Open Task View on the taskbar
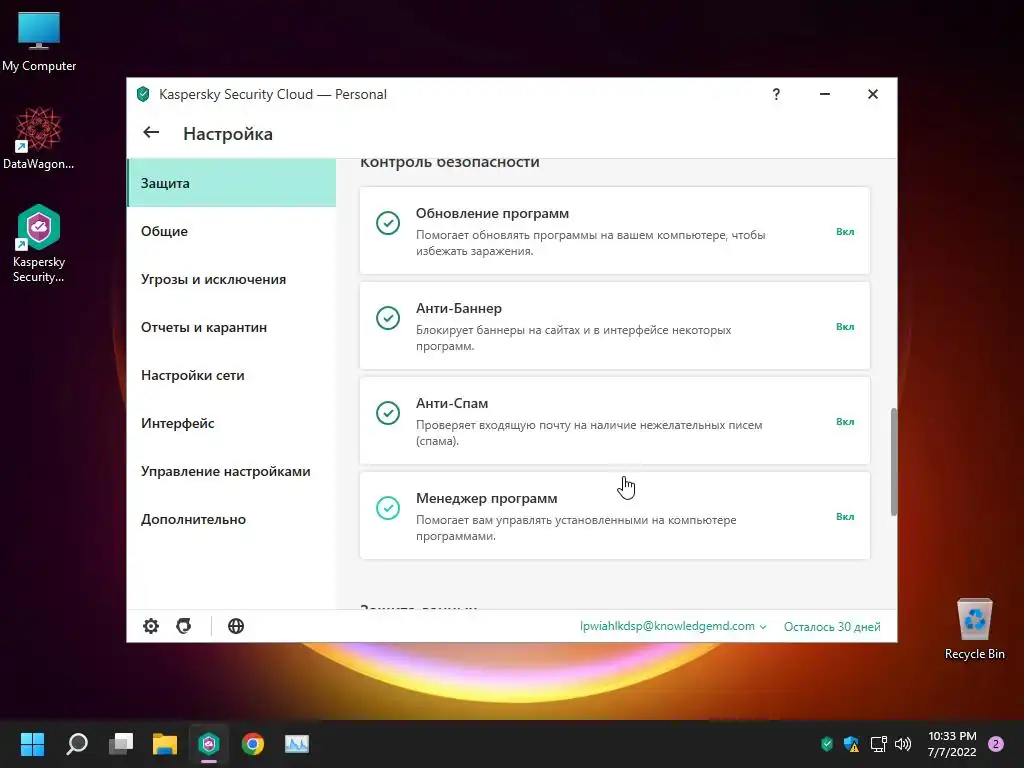1024x768 pixels. pos(121,743)
